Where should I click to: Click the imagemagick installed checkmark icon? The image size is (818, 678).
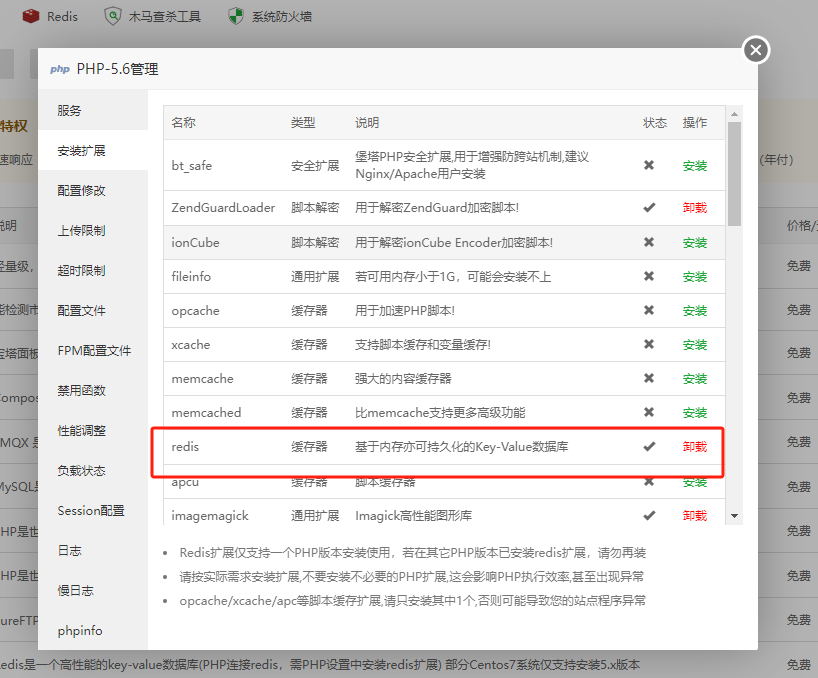coord(649,515)
